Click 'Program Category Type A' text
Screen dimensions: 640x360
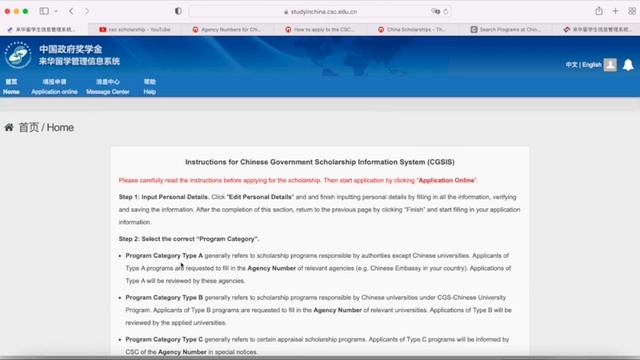[164, 256]
